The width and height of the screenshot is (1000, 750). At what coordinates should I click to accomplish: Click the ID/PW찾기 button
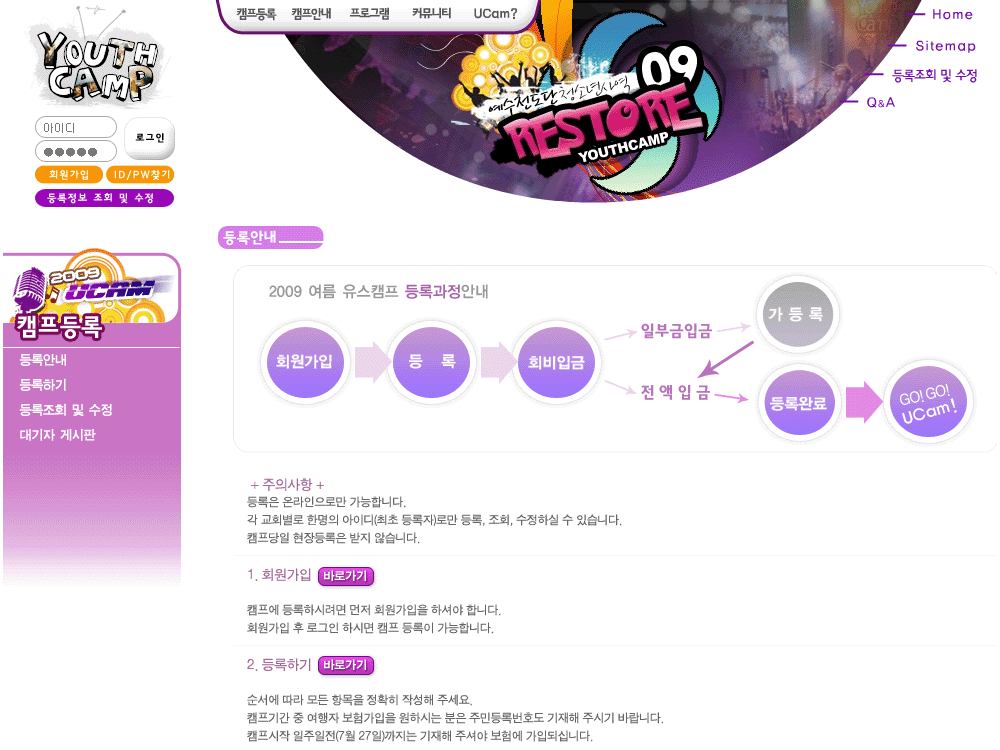141,175
